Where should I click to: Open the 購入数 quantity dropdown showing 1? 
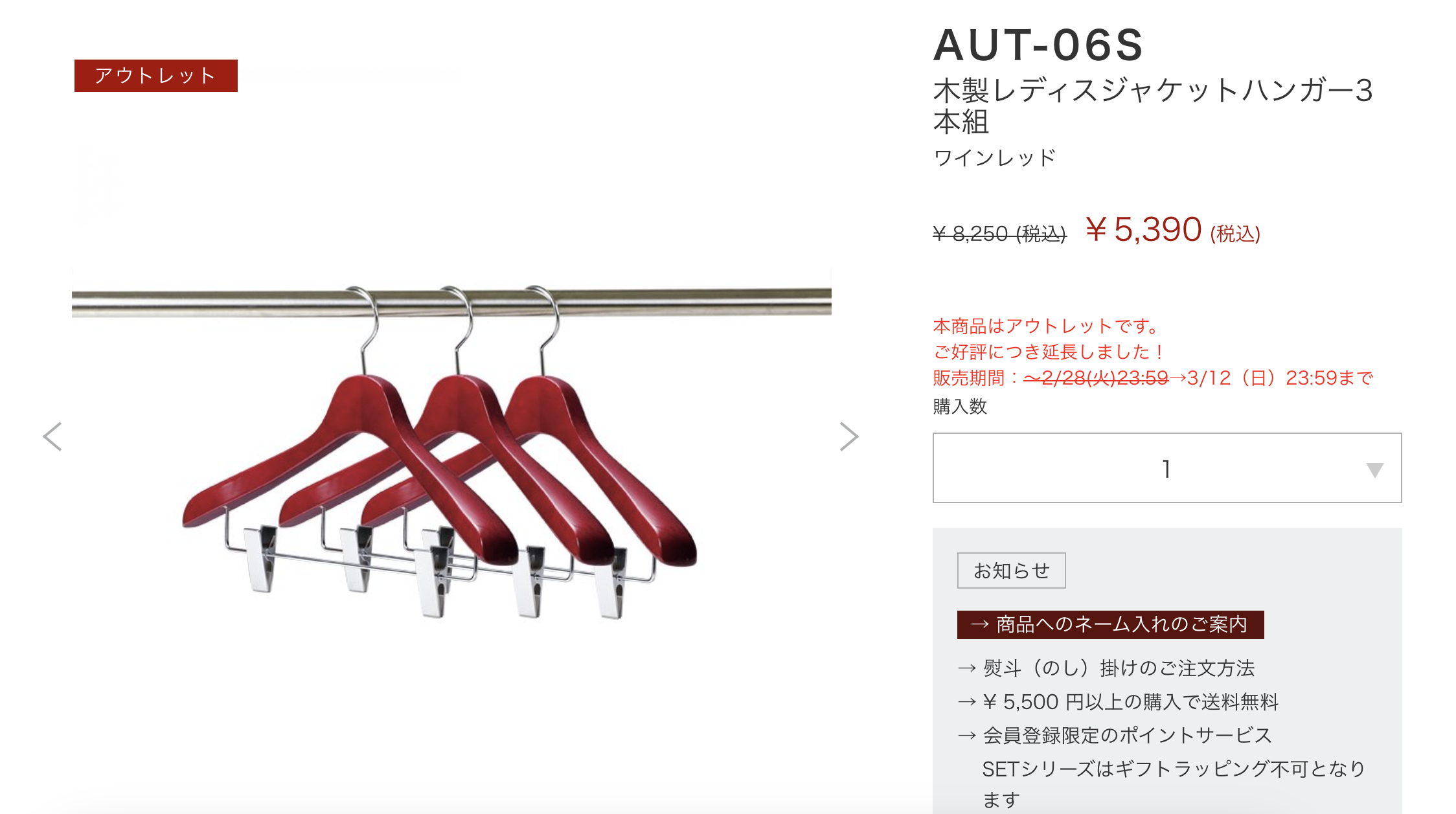(1167, 468)
